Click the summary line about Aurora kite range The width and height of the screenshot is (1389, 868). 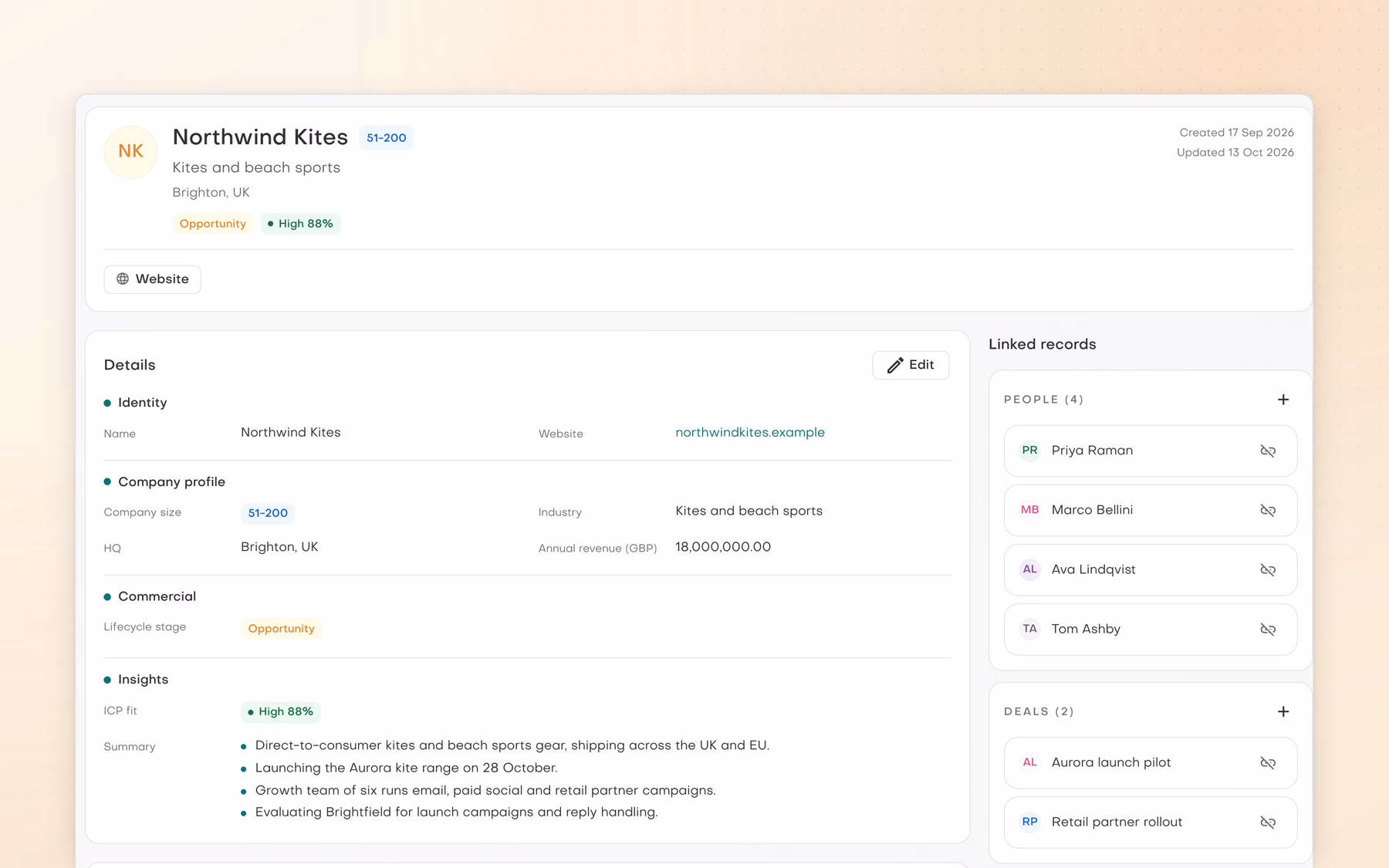[x=407, y=768]
